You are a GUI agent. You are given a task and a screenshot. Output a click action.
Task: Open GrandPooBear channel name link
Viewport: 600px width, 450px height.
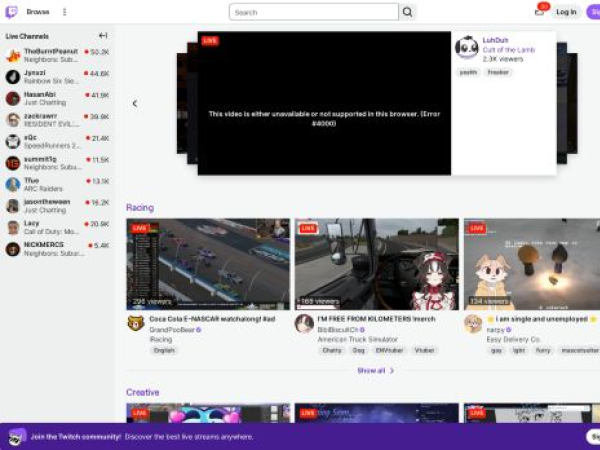pos(172,329)
